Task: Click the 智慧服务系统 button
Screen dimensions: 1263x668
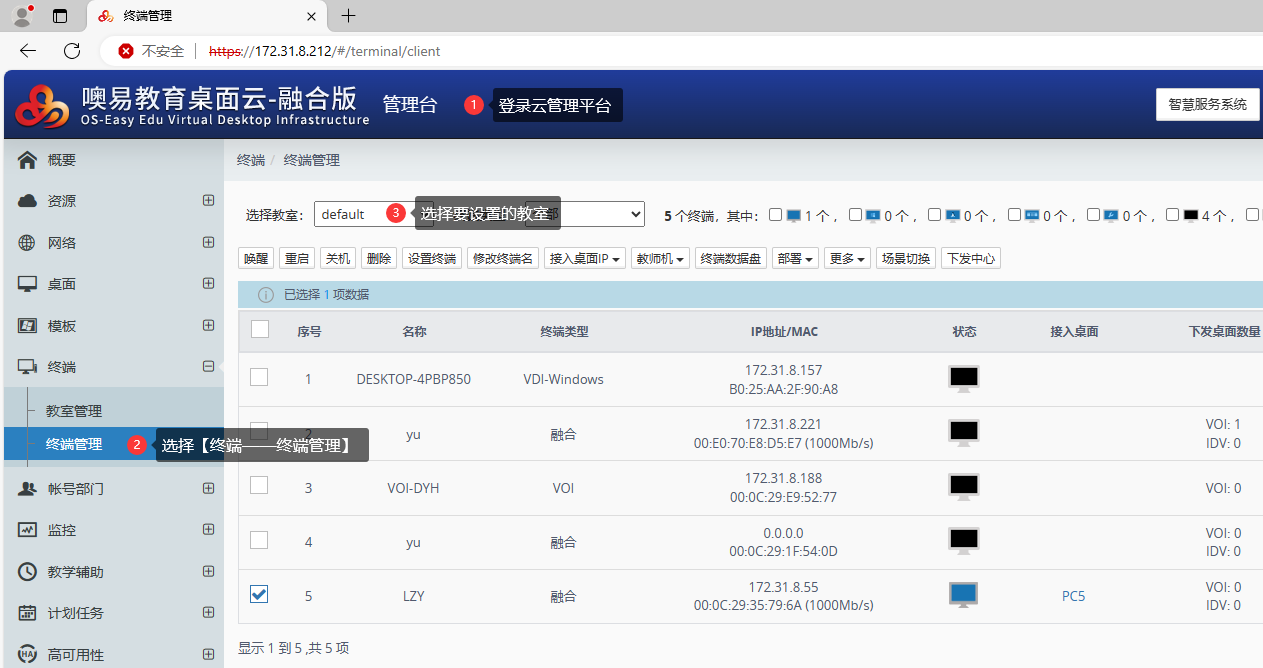Action: 1207,104
